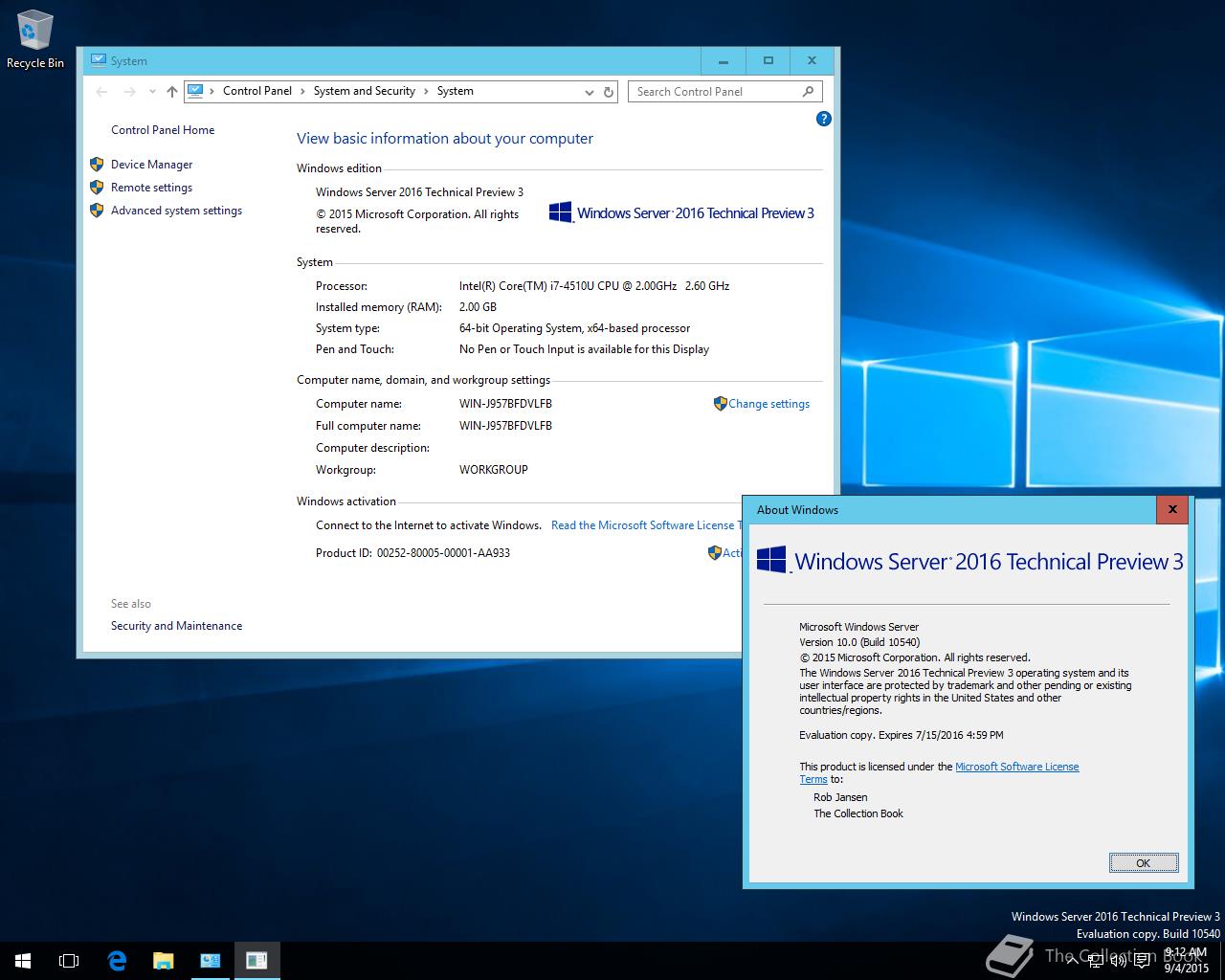Select System and Security in the breadcrumb
This screenshot has width=1225, height=980.
point(365,91)
